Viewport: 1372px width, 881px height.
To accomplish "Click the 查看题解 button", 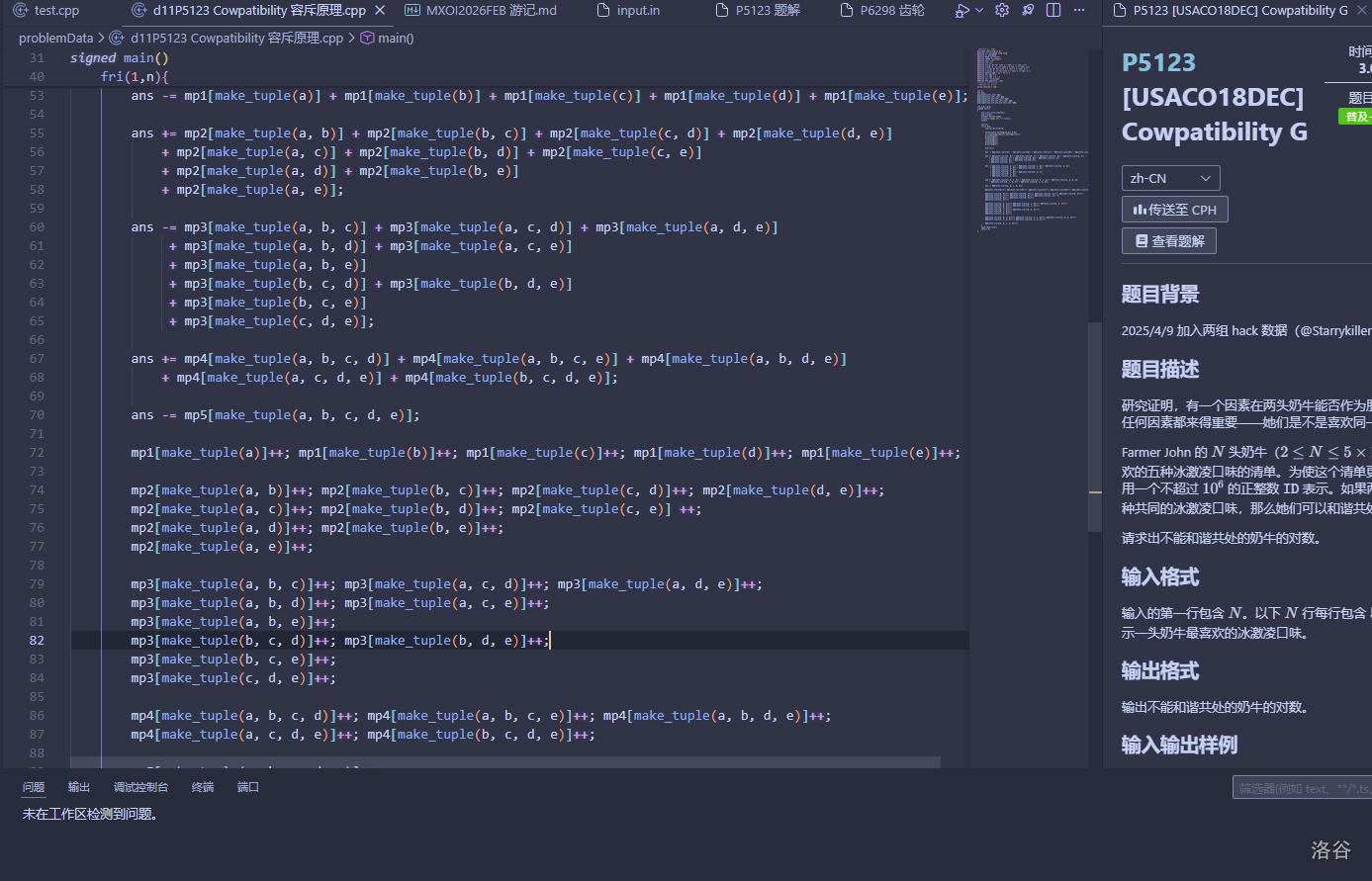I will pyautogui.click(x=1168, y=241).
